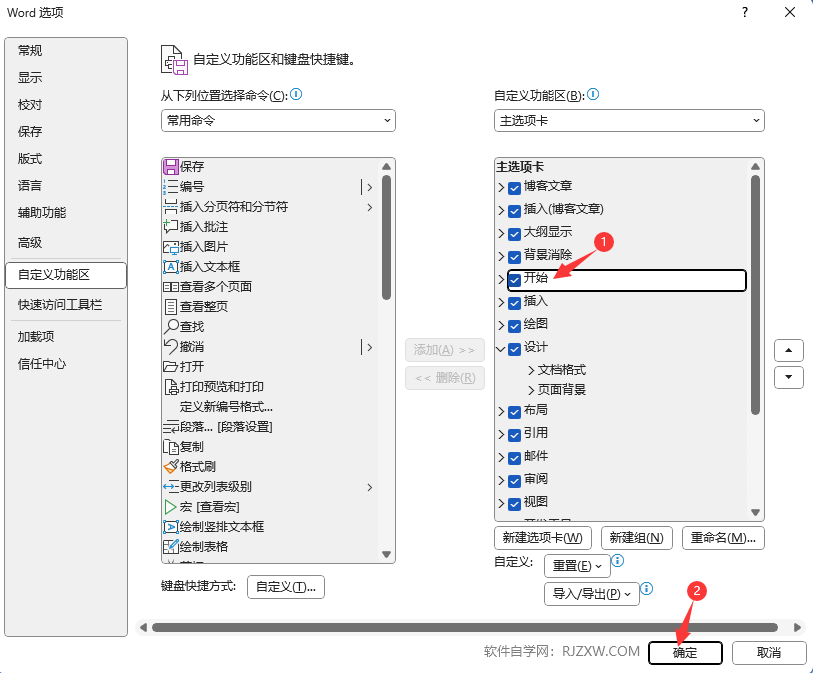Move selected tab up with arrow button

click(789, 350)
